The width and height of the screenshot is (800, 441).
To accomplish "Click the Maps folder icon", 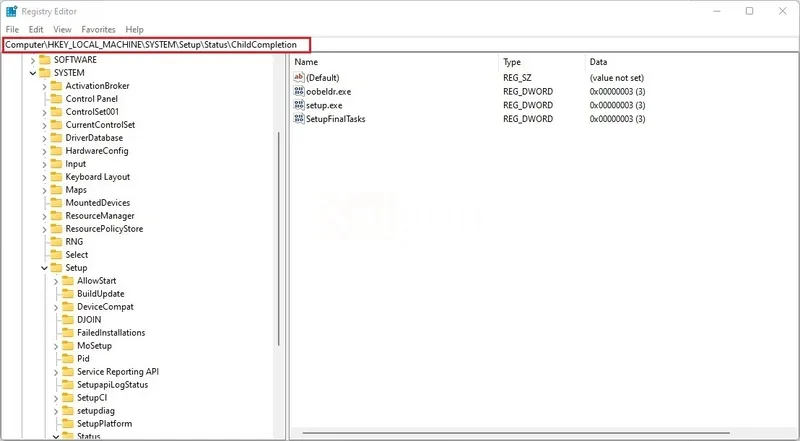I will tap(56, 190).
